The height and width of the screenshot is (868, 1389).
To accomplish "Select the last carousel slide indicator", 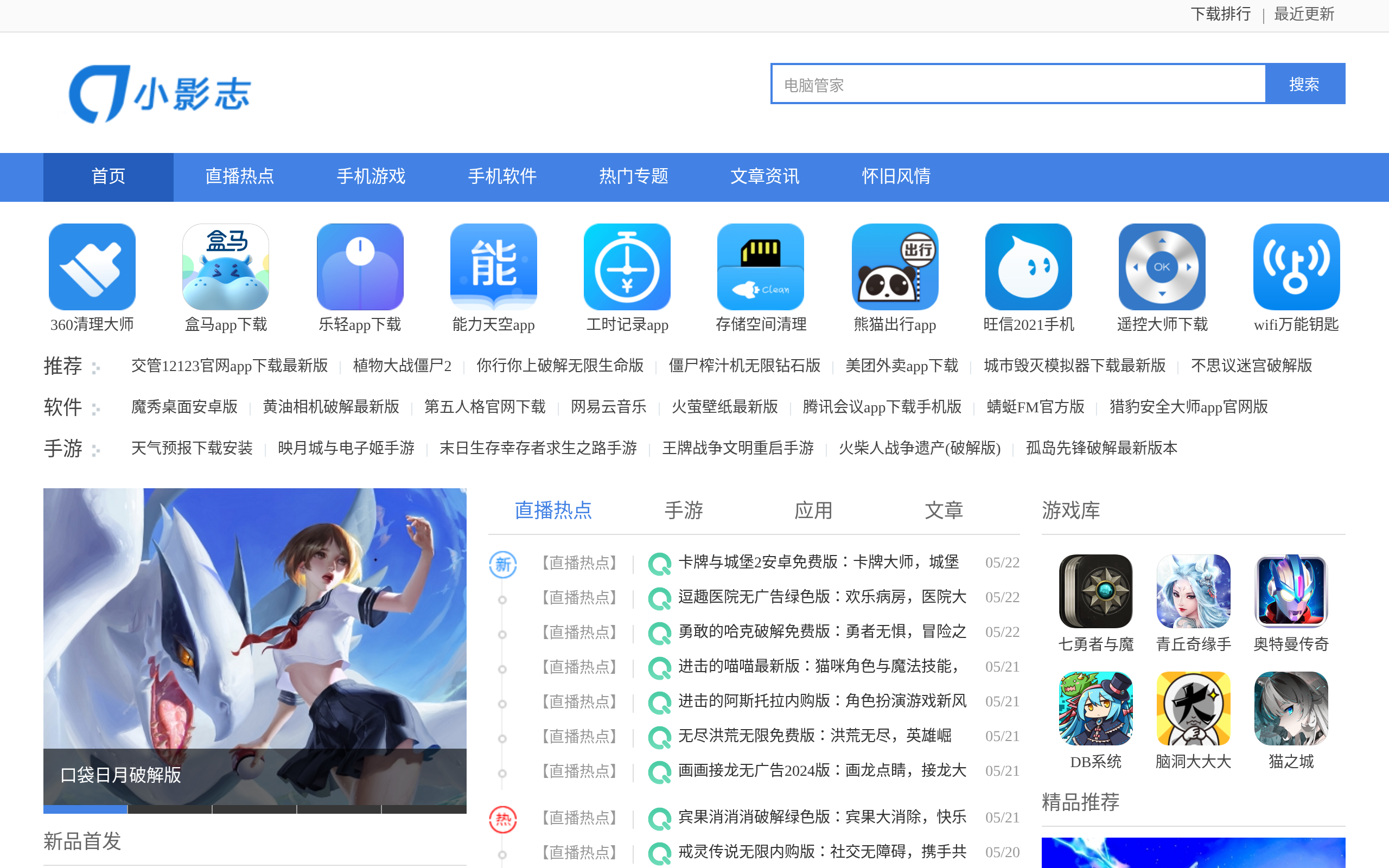I will pos(424,809).
